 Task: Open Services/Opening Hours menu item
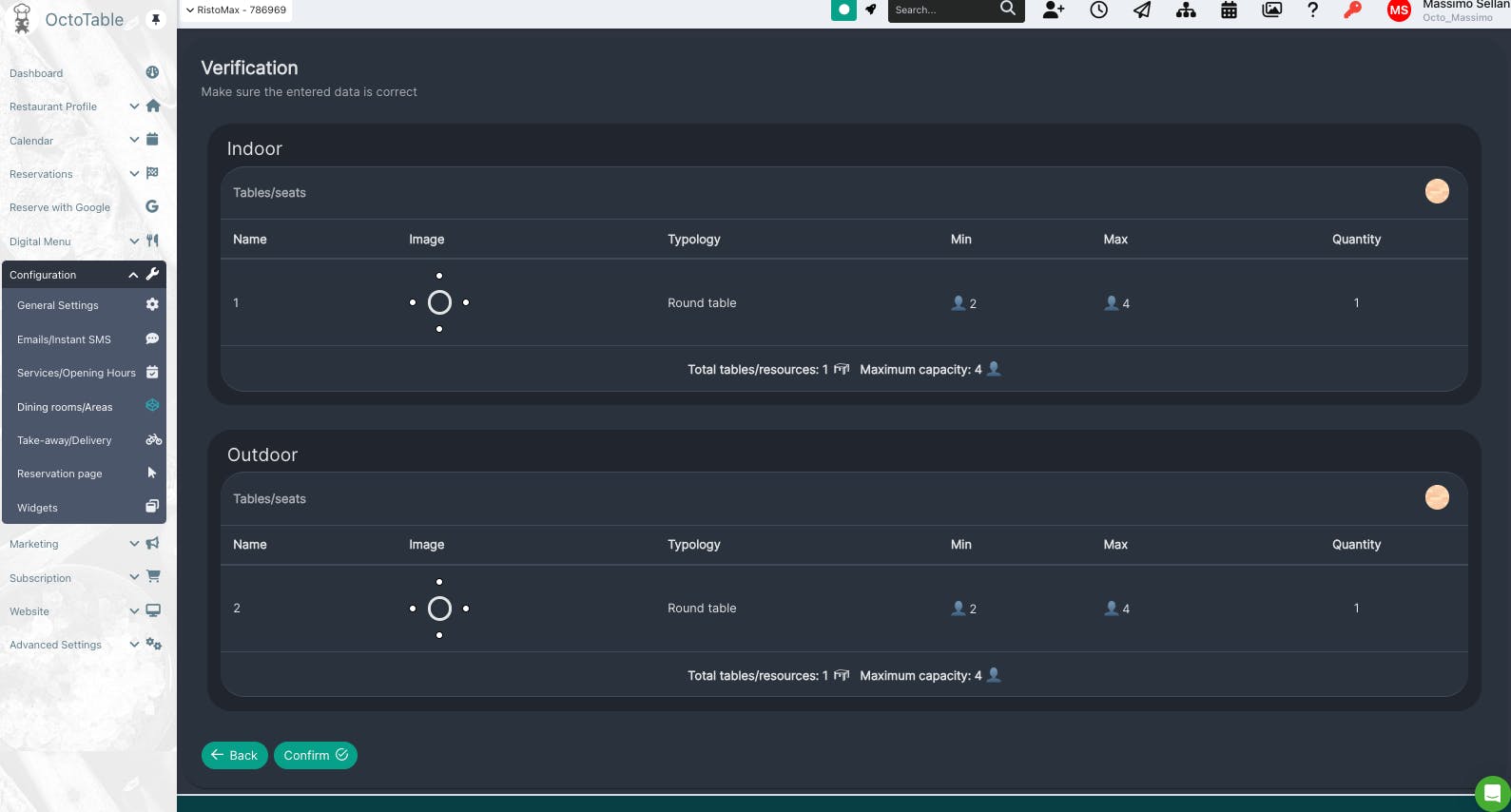tap(76, 373)
